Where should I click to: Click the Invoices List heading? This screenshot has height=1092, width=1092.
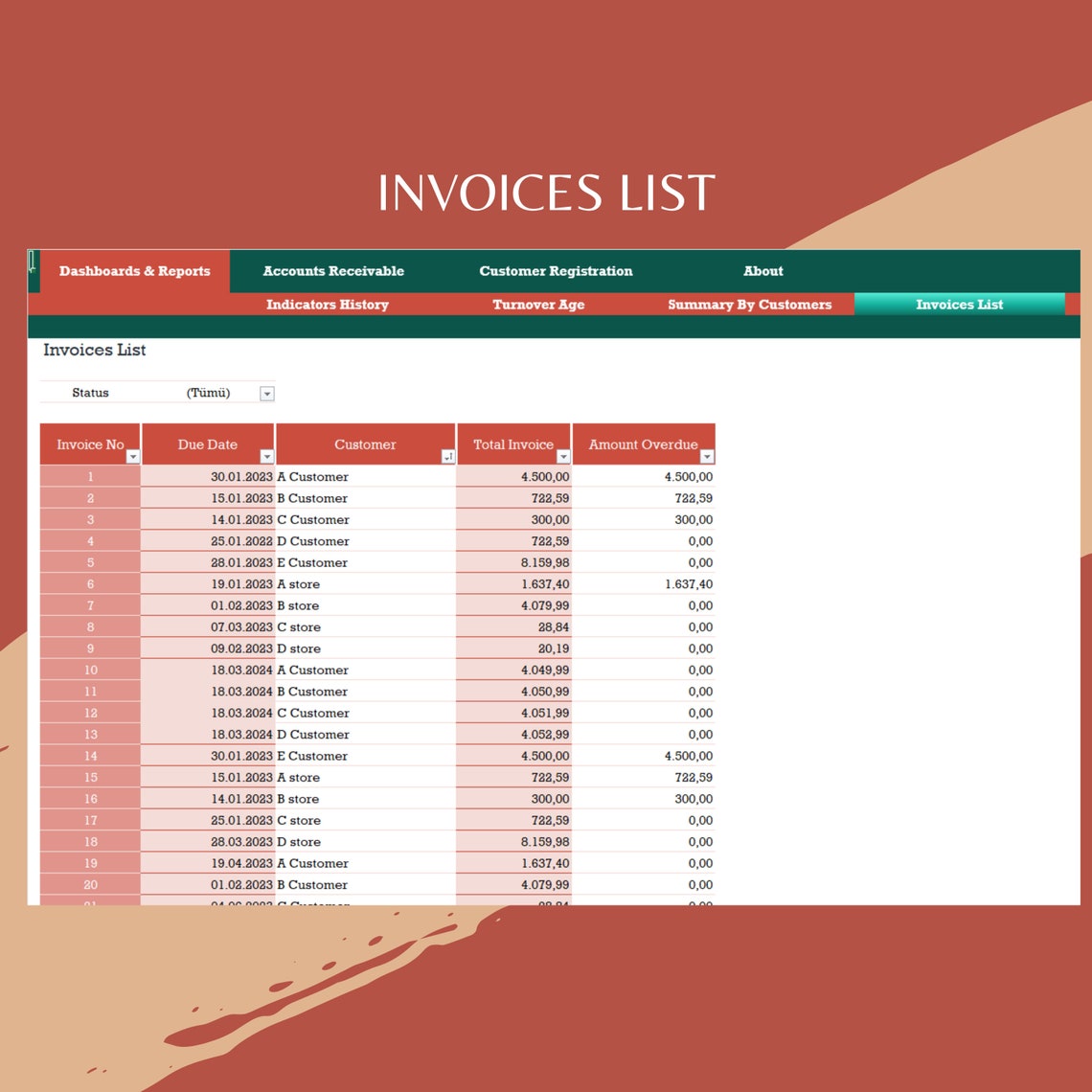click(x=94, y=350)
